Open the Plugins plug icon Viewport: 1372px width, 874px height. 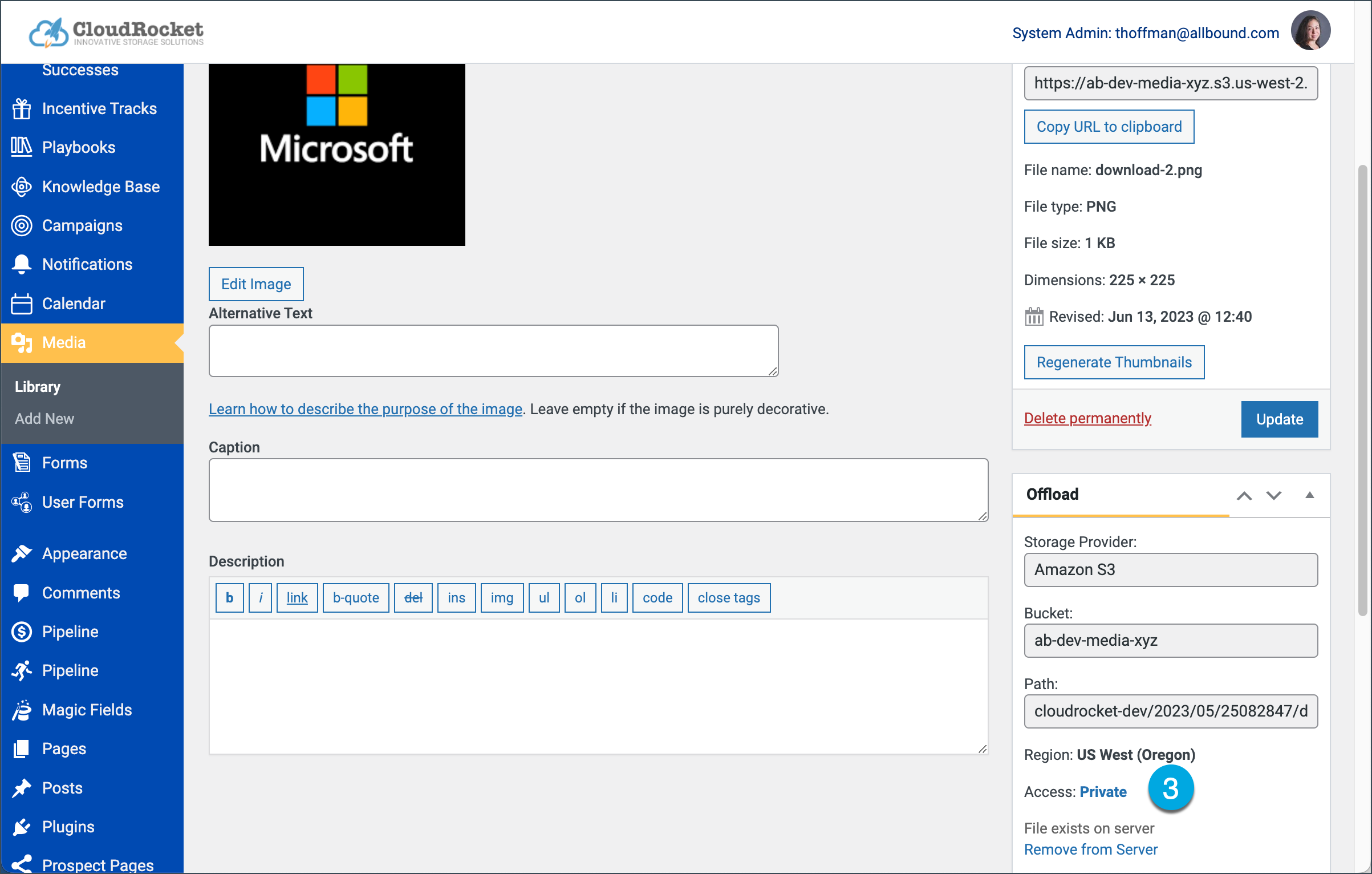coord(22,827)
